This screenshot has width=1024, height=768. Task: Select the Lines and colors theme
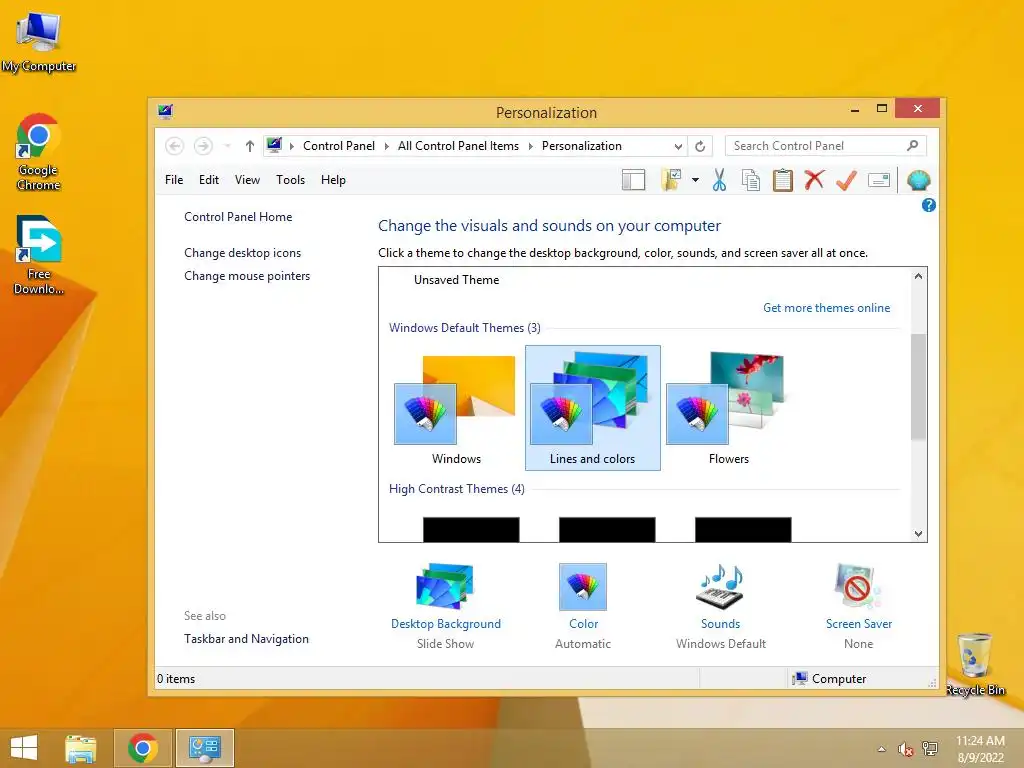(593, 408)
